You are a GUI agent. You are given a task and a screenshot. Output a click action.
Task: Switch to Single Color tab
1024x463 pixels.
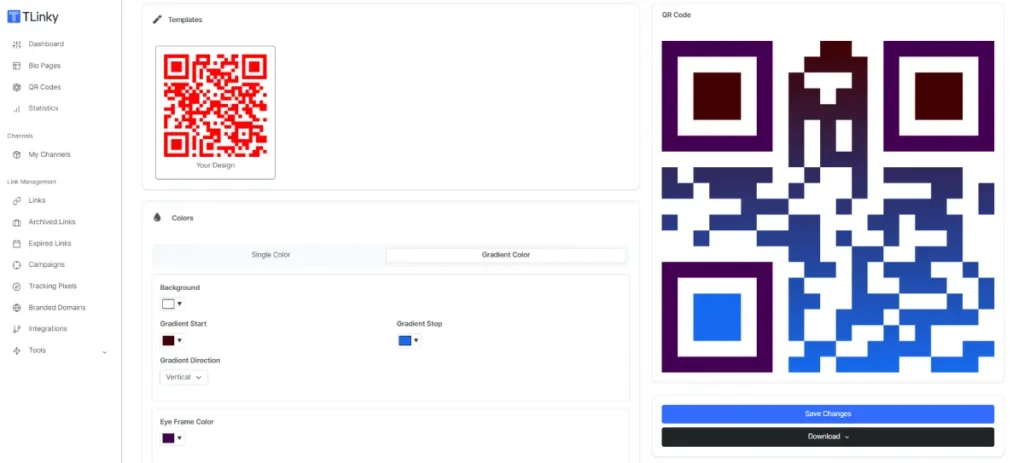[x=270, y=255]
